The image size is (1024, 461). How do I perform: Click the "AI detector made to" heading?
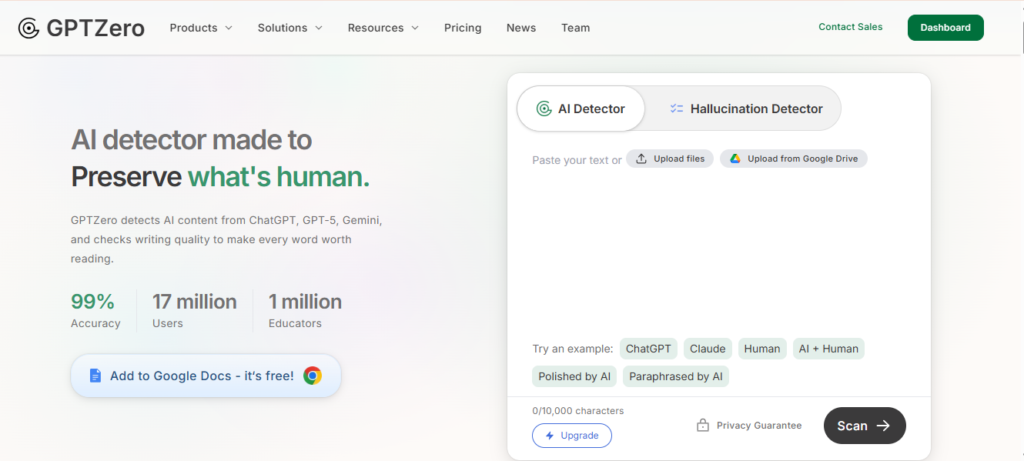click(x=191, y=139)
